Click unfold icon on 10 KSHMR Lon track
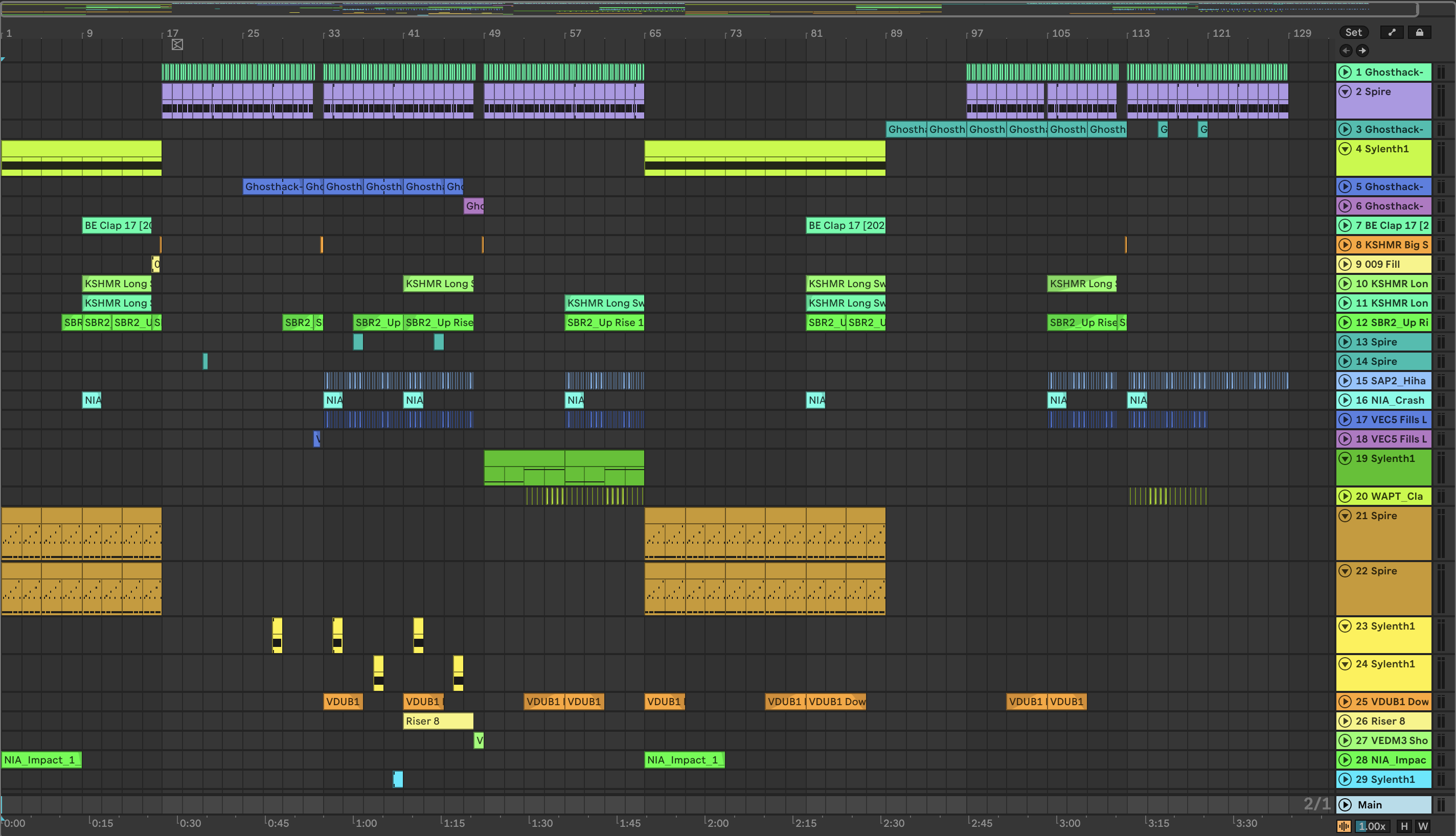1456x836 pixels. [1345, 284]
